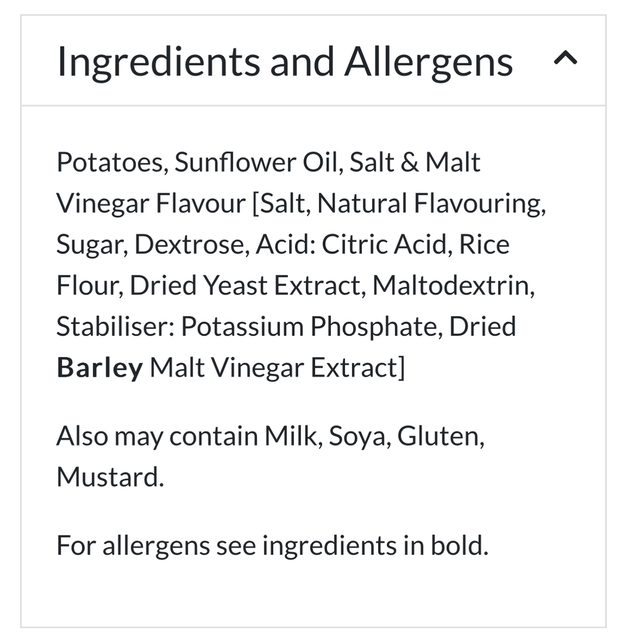Click Dried Yeast Extract text
The image size is (640, 638).
(x=248, y=286)
